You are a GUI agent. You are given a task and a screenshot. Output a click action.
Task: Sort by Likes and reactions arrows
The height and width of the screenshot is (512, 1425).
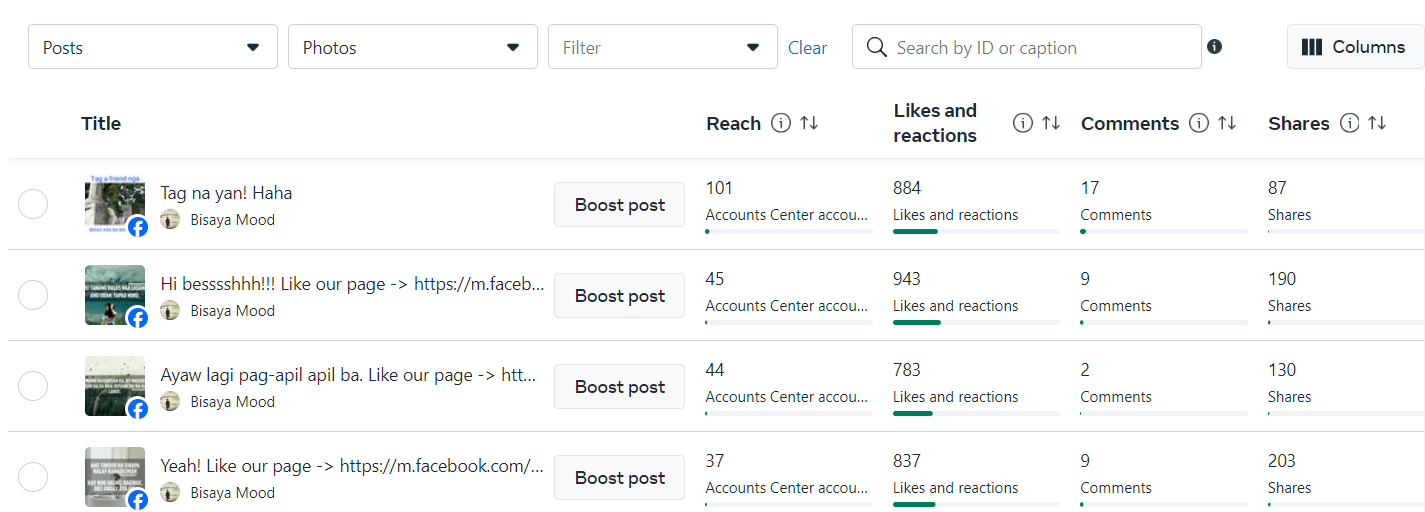(x=1050, y=123)
